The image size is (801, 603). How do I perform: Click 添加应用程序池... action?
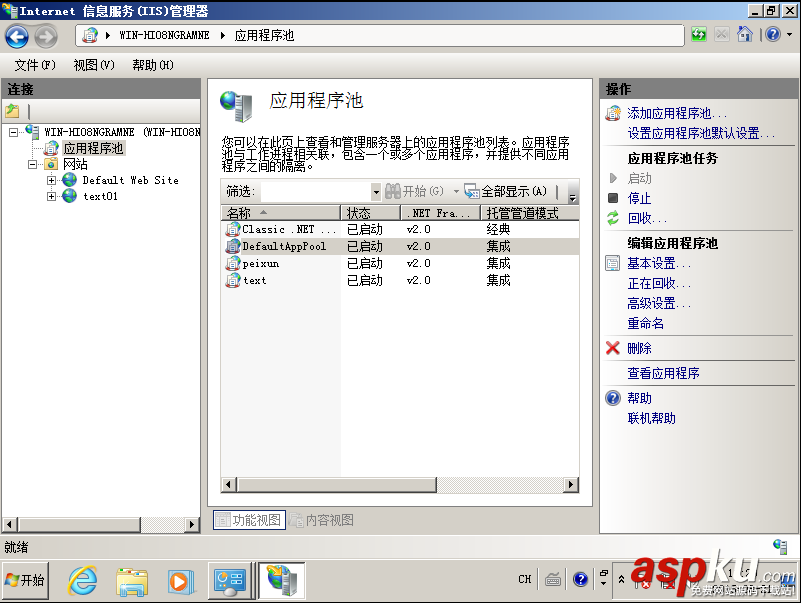click(x=677, y=113)
